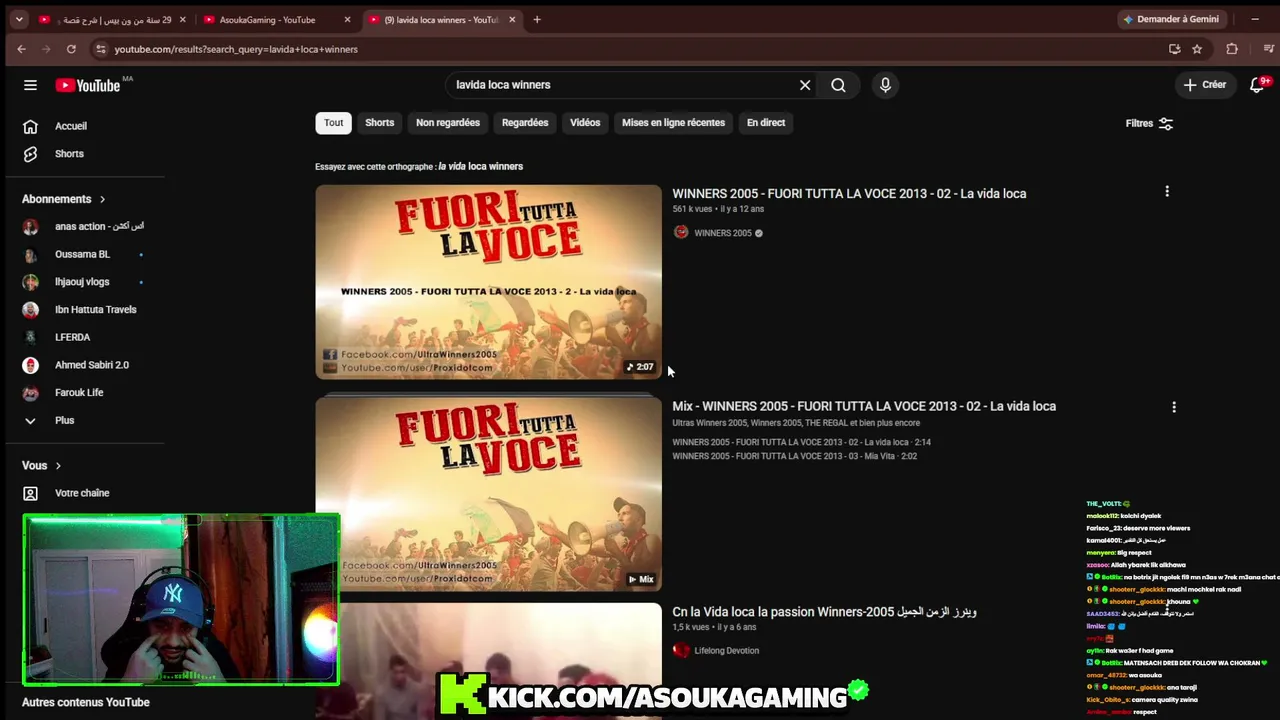The image size is (1280, 720).
Task: Expand the Vous section chevron
Action: click(x=58, y=466)
